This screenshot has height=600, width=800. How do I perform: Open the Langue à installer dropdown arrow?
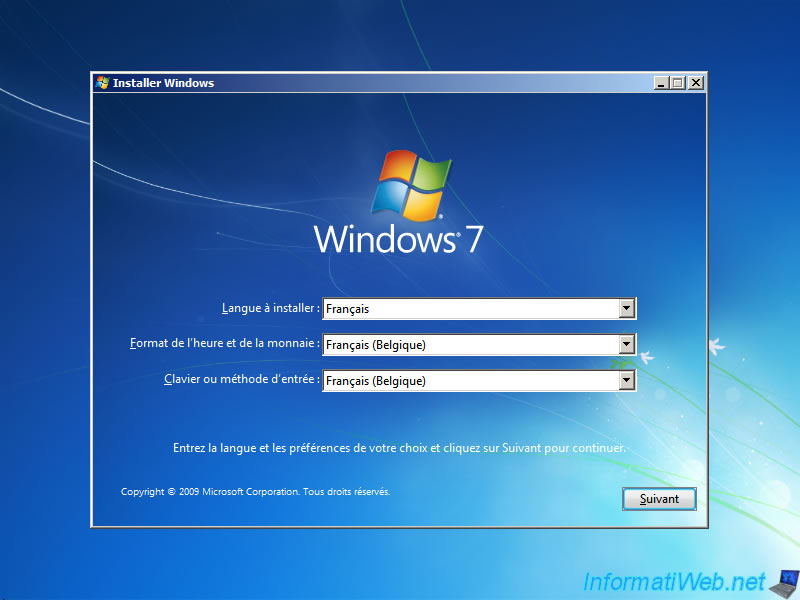coord(627,308)
